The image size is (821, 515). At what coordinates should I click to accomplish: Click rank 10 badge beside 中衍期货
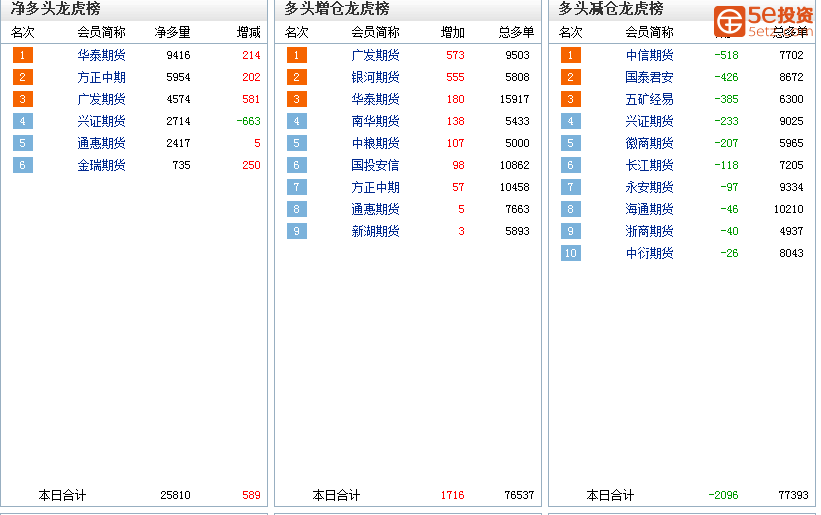[x=571, y=253]
